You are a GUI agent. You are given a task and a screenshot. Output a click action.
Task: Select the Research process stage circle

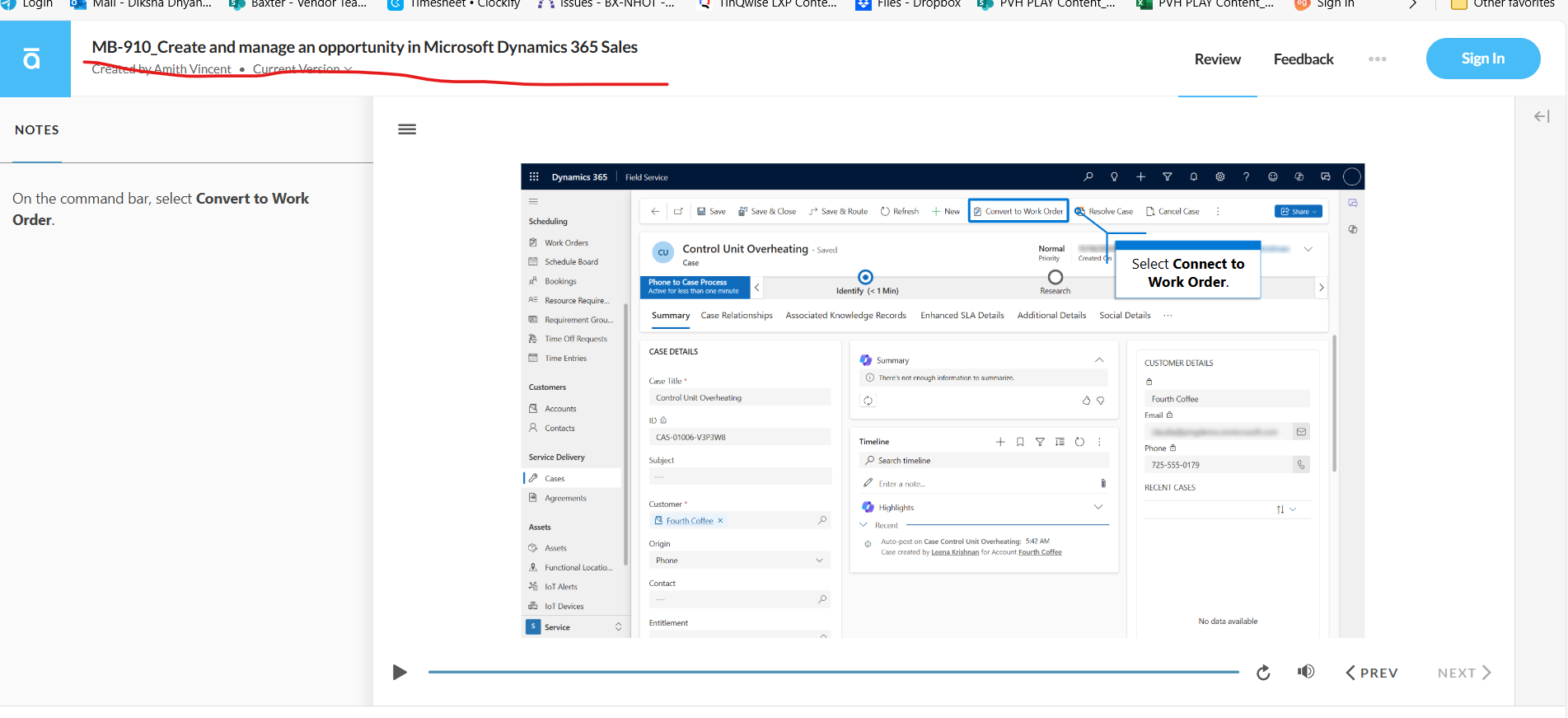click(x=1055, y=277)
